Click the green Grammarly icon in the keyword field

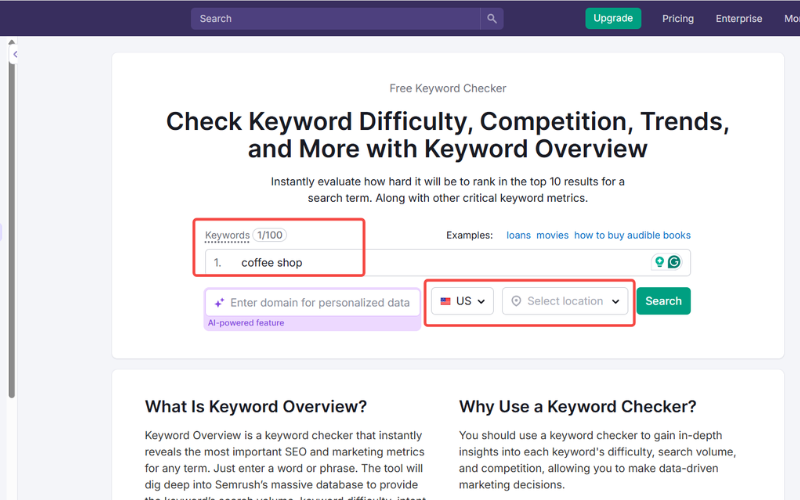click(674, 262)
